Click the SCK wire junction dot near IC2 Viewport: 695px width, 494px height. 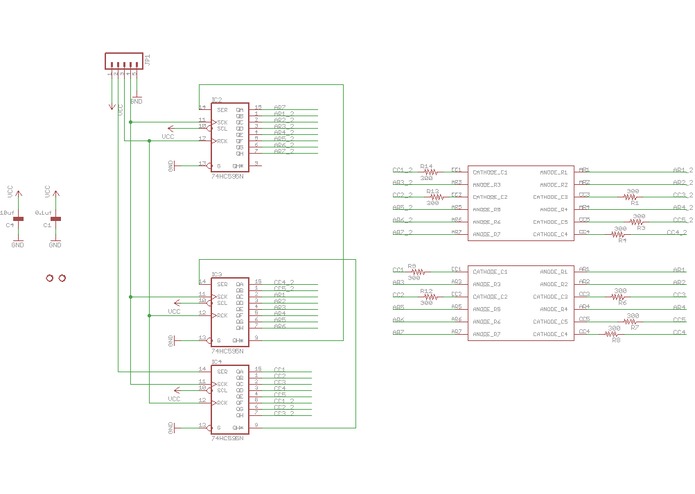coord(130,122)
